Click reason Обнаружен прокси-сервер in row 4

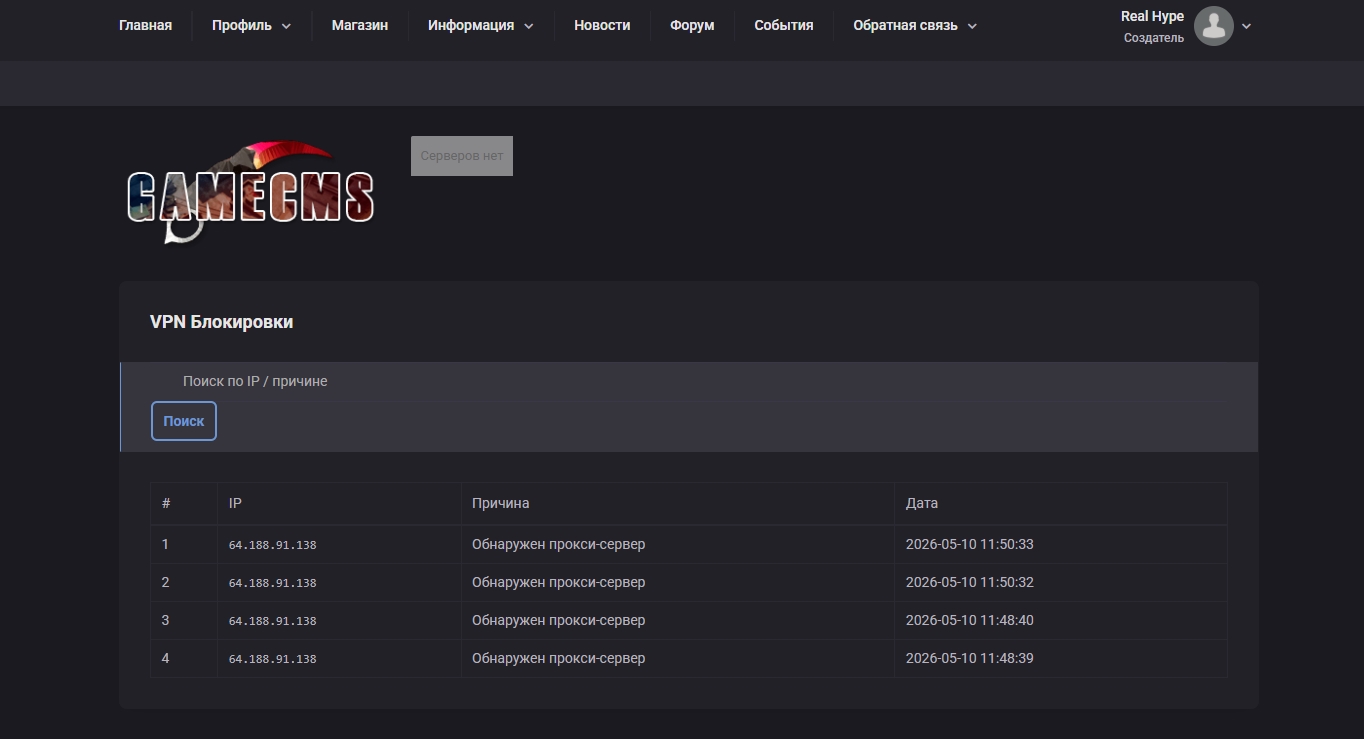559,658
